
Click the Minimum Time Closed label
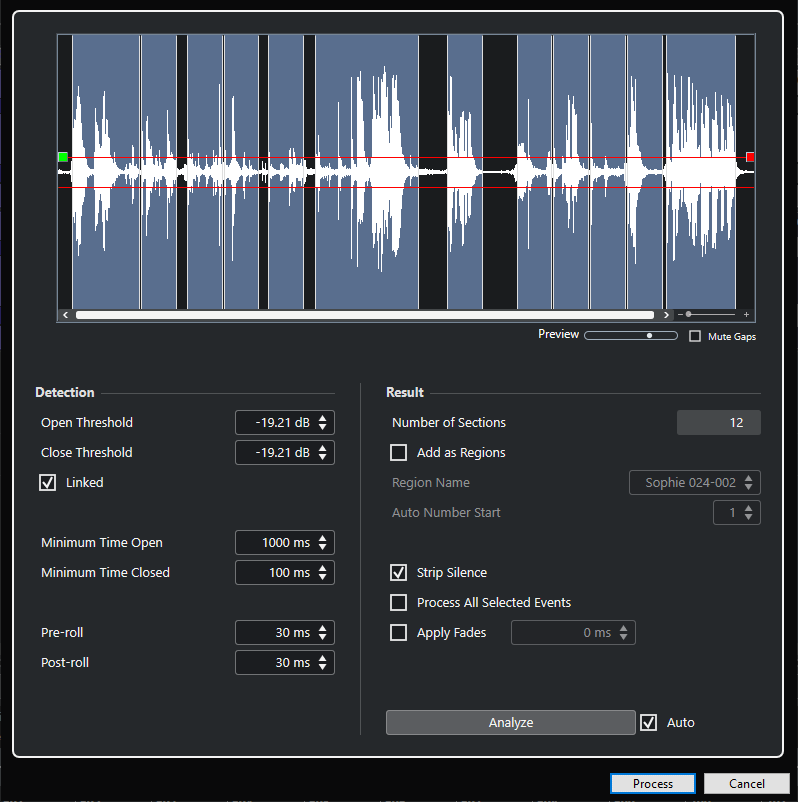pyautogui.click(x=105, y=572)
